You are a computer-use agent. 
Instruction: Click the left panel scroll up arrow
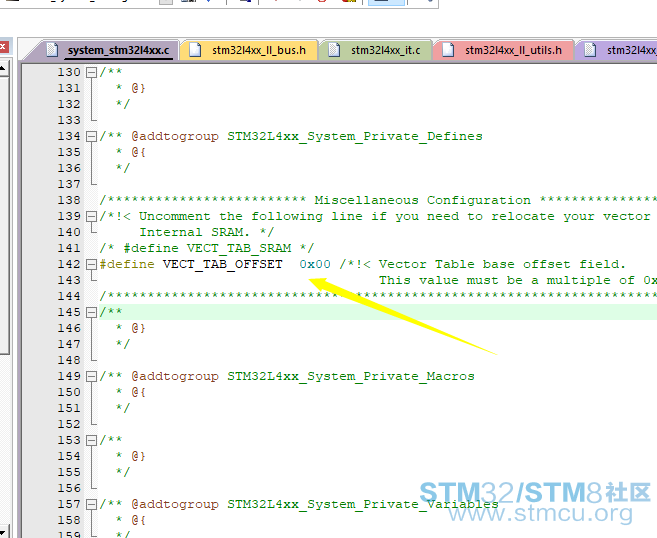click(x=3, y=68)
